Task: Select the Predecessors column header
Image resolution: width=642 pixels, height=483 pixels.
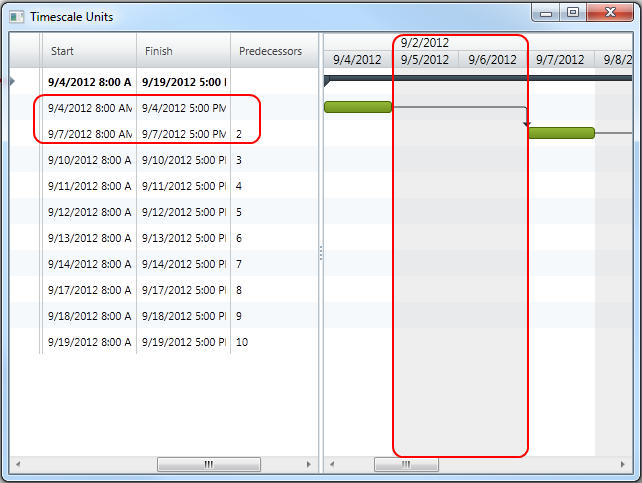Action: tap(270, 51)
